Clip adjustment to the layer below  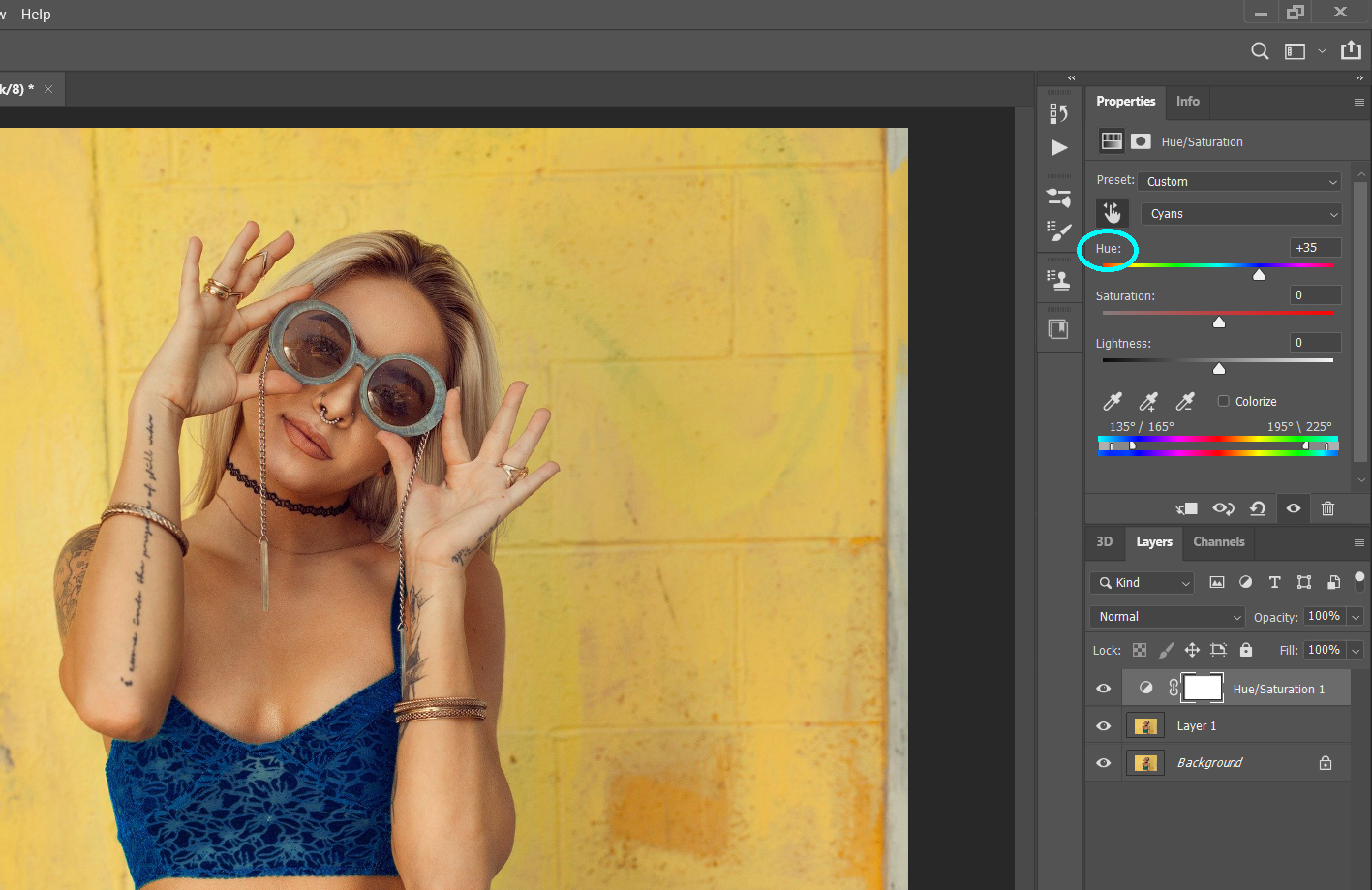pyautogui.click(x=1187, y=508)
